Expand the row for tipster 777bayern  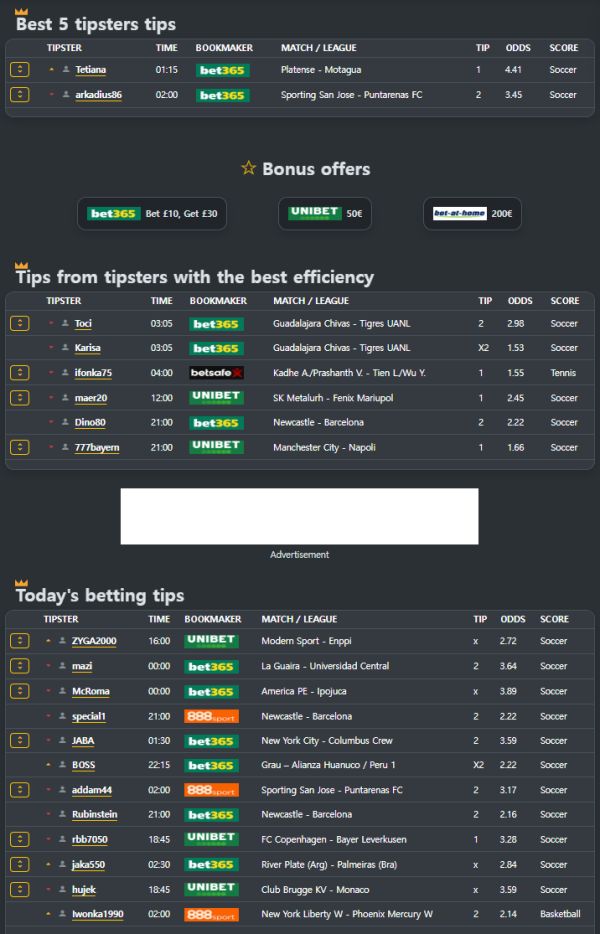(x=19, y=447)
